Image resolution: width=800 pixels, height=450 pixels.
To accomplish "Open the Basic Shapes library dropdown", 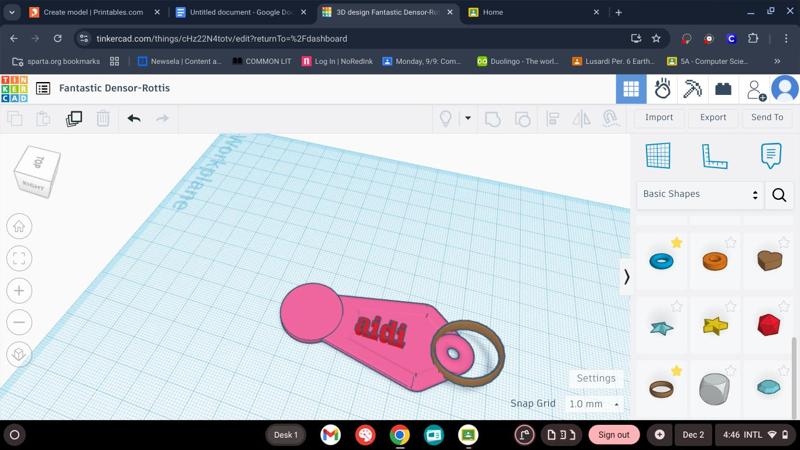I will click(x=699, y=194).
